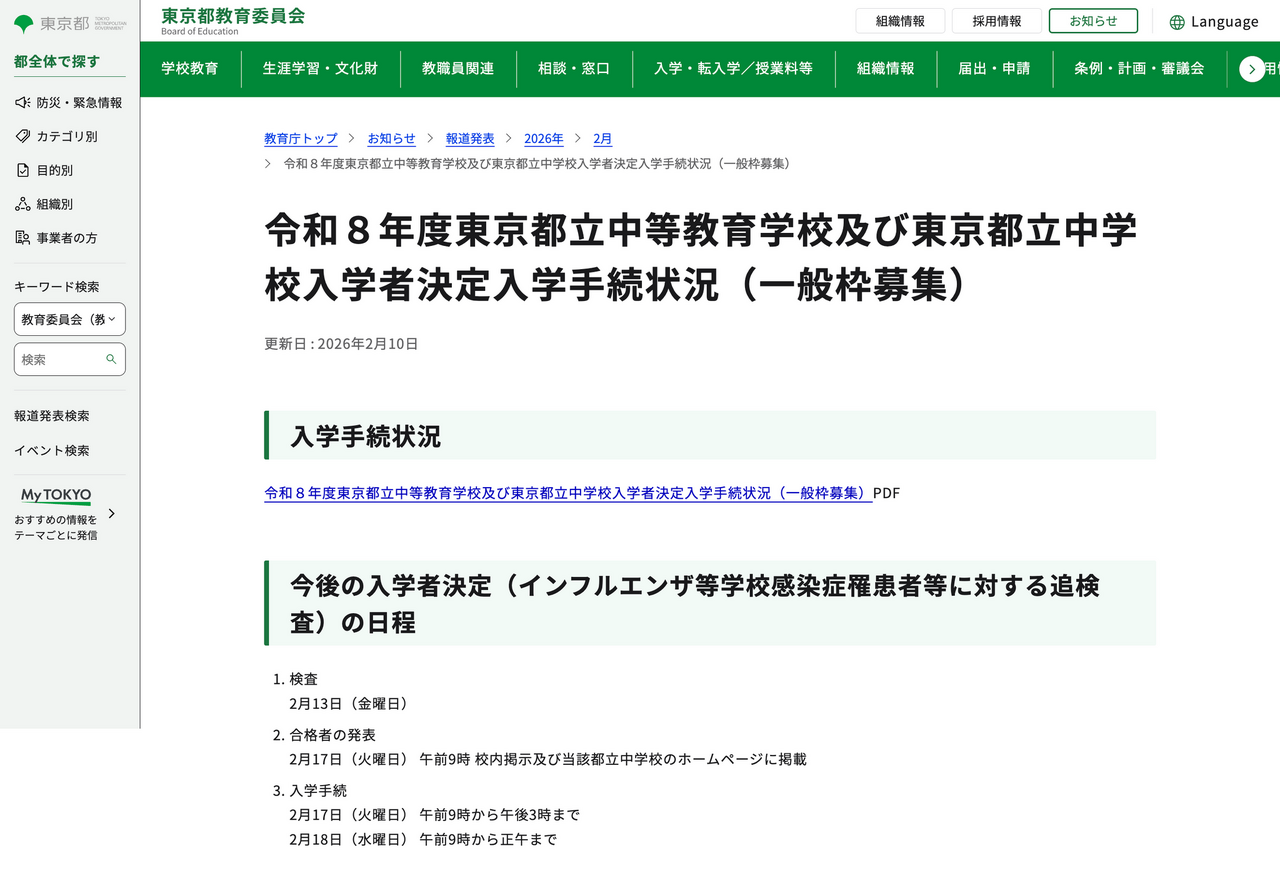Click the 目的別 document icon
This screenshot has height=891, width=1280.
[x=20, y=170]
